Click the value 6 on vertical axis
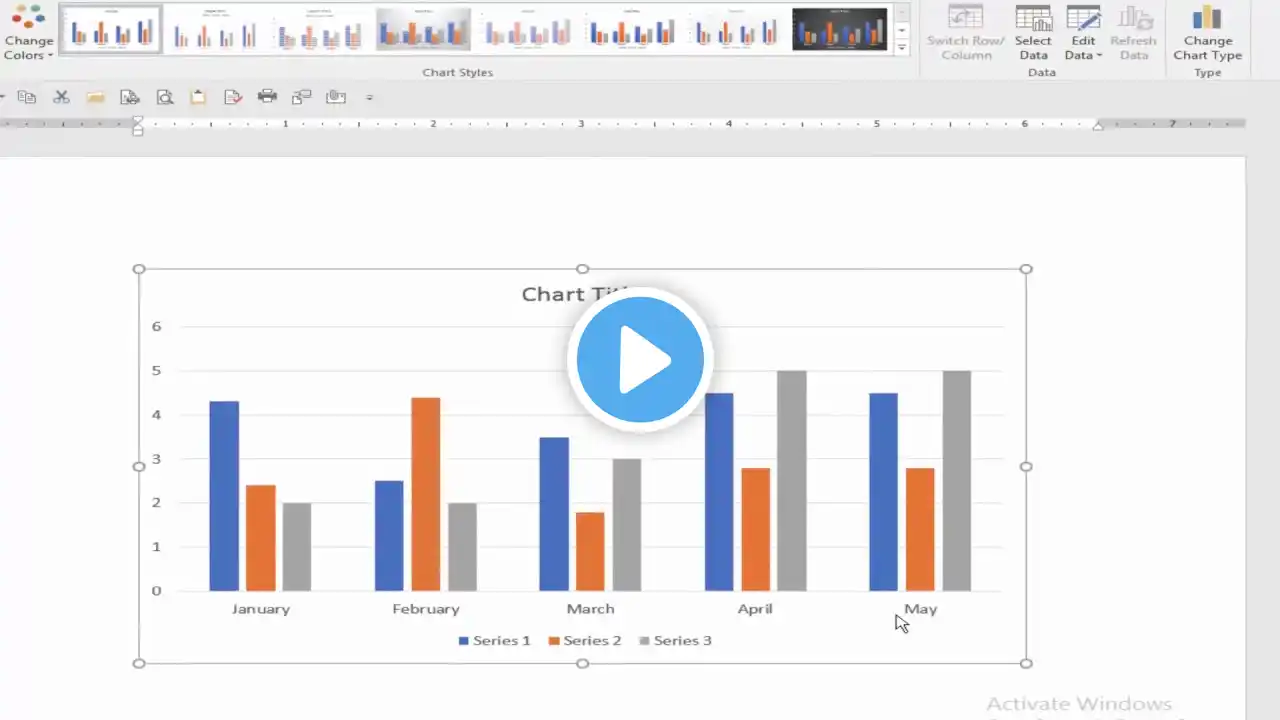This screenshot has width=1280, height=720. point(156,326)
